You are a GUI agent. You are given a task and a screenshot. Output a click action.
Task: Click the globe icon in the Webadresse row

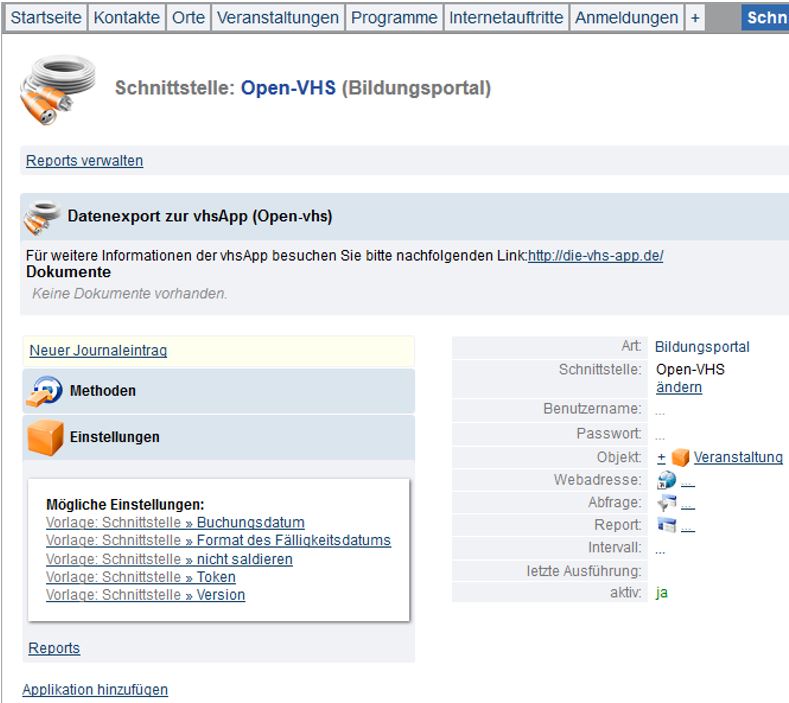coord(667,480)
